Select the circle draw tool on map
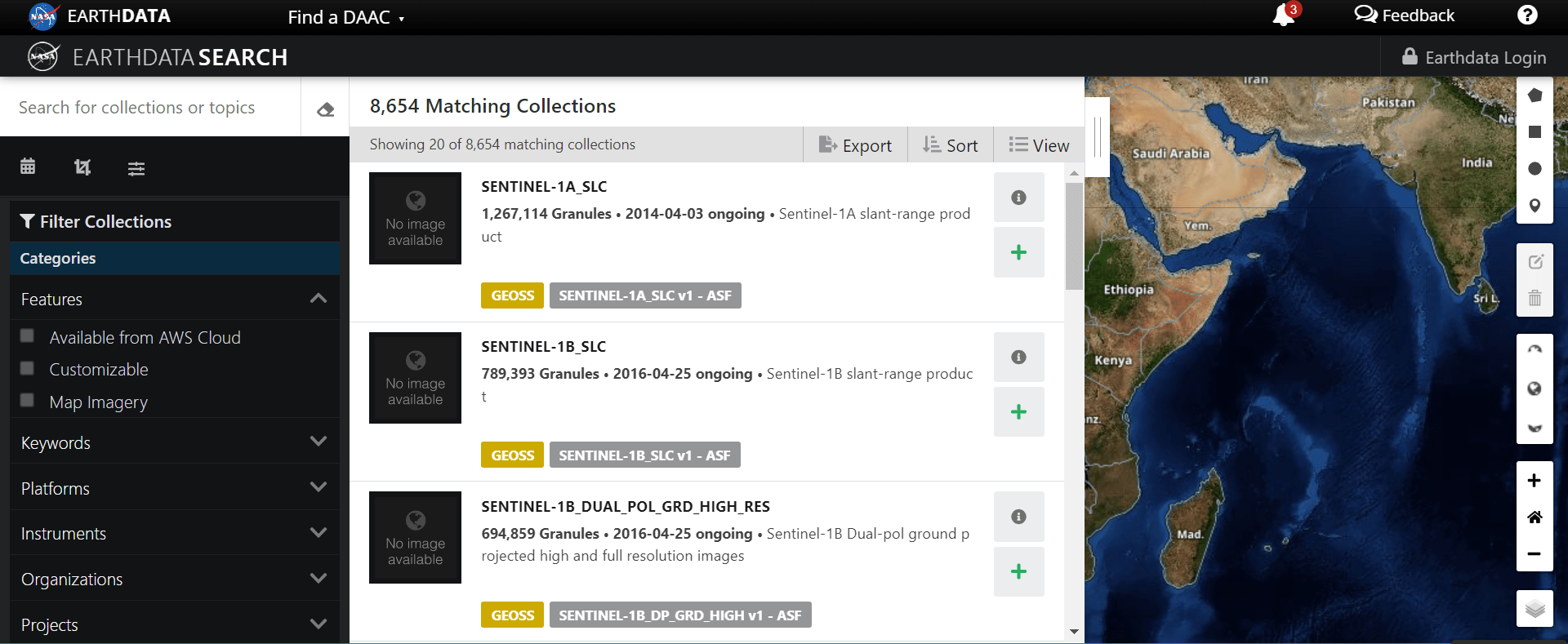This screenshot has height=644, width=1568. click(x=1535, y=168)
